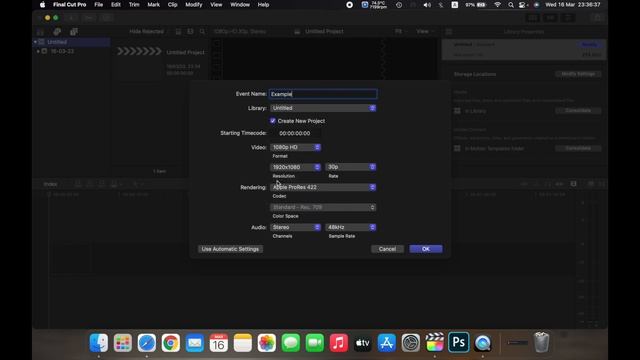Viewport: 640px width, 360px height.
Task: Select the Untitled library in sidebar
Action: point(72,42)
